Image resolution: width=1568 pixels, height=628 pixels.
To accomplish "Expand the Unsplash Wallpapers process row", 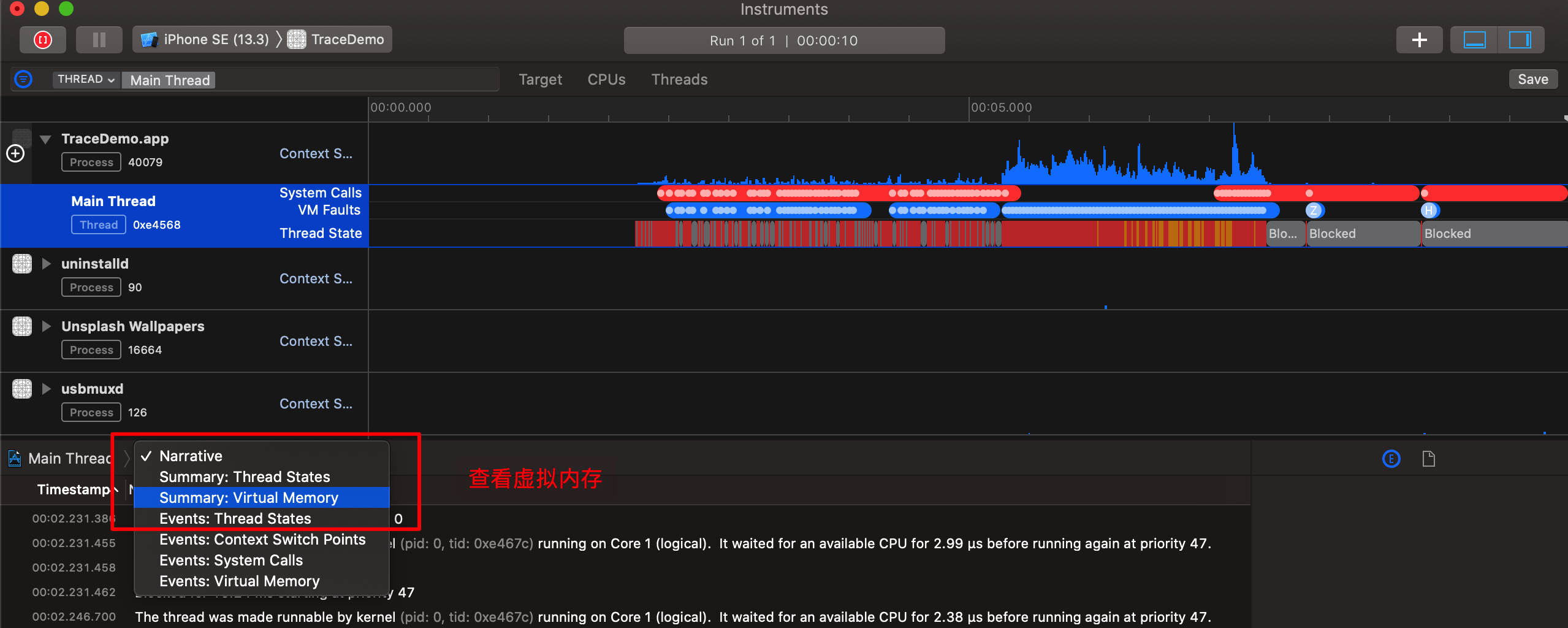I will pos(46,326).
